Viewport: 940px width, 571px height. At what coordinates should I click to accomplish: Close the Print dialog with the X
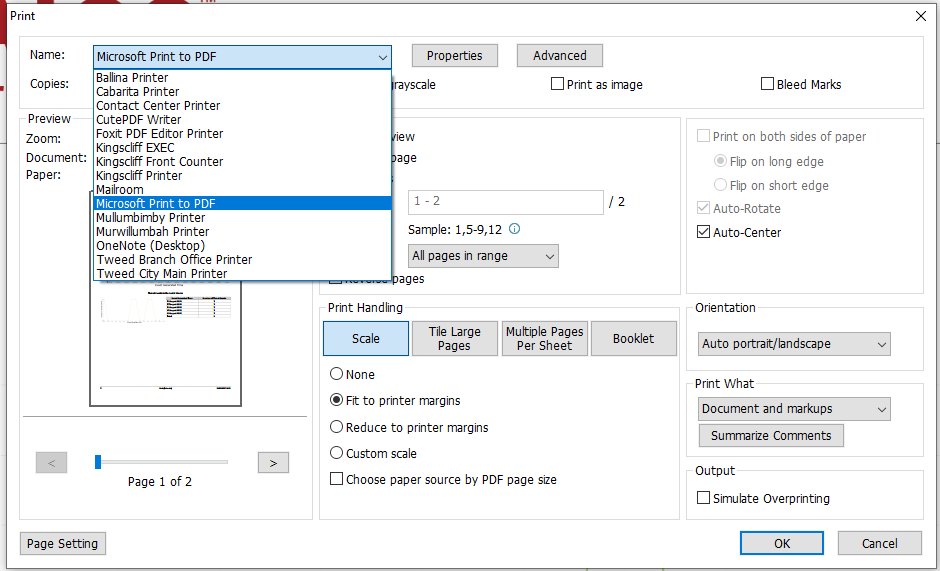click(921, 16)
